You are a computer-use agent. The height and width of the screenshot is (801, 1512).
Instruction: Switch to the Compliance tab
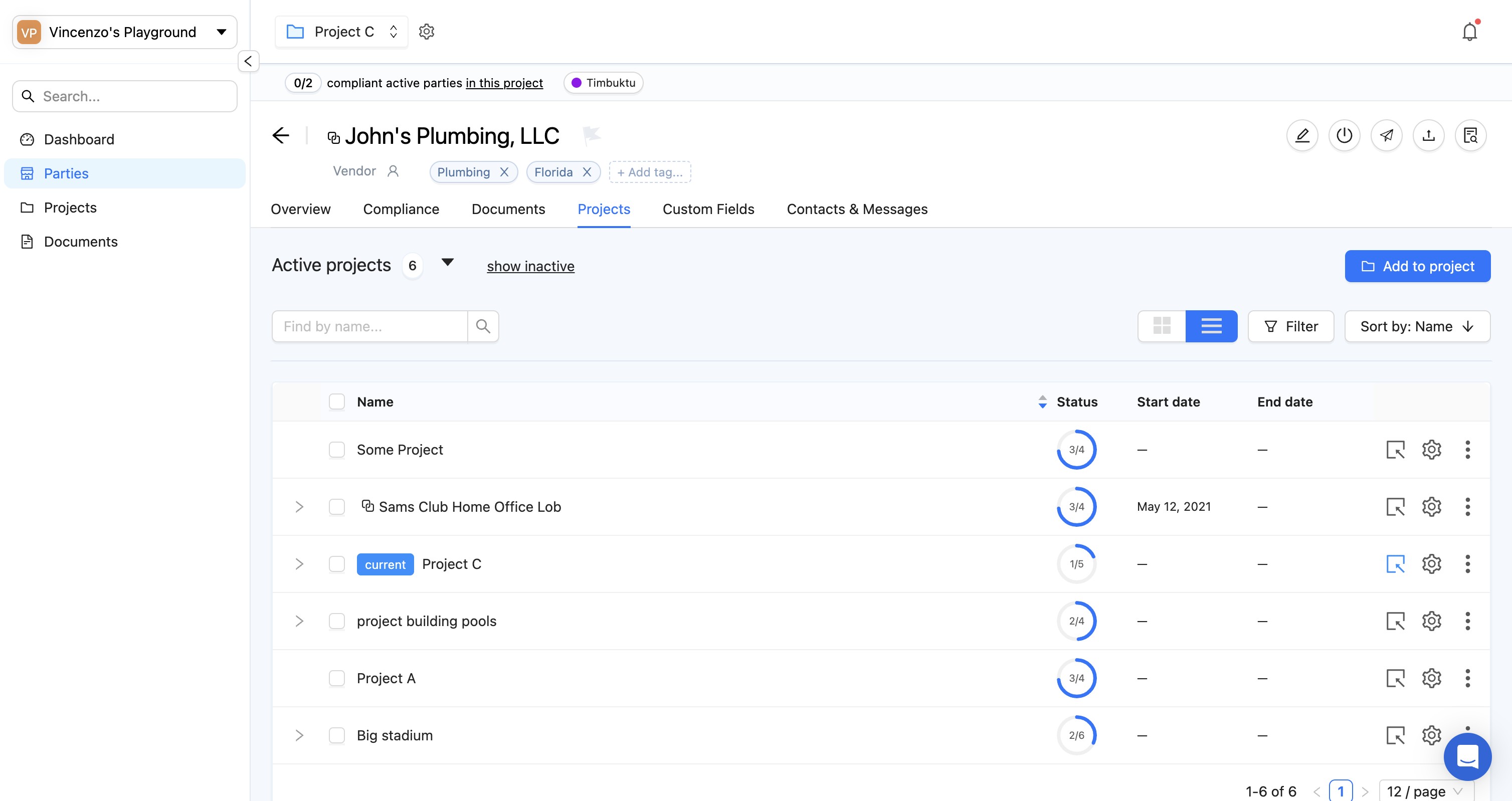(x=401, y=210)
